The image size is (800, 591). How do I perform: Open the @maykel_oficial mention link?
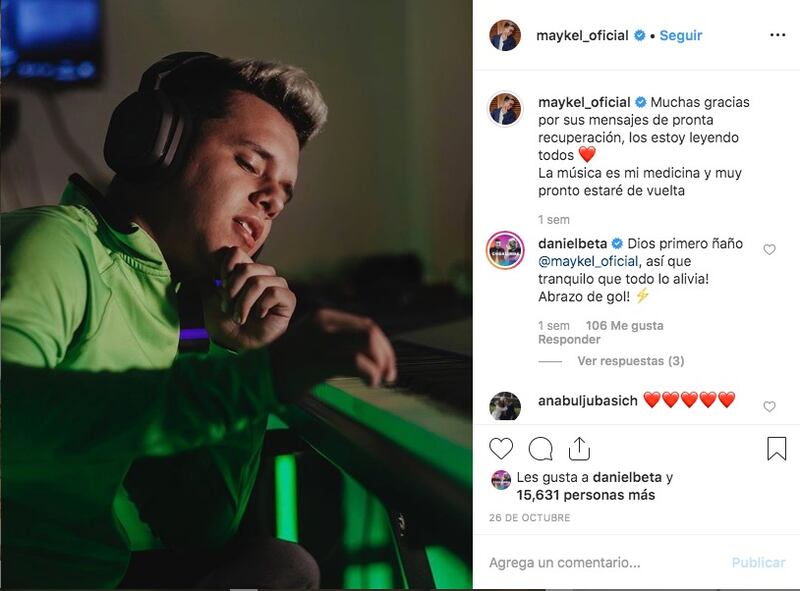[x=588, y=261]
